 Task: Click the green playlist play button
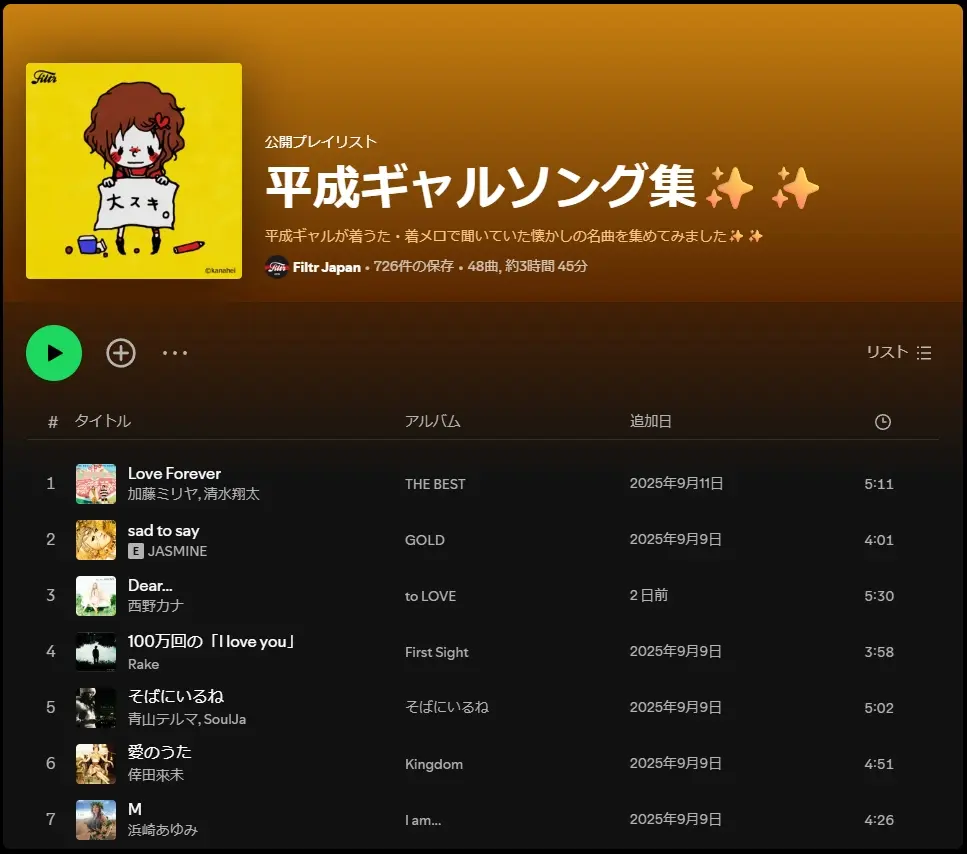(x=54, y=353)
